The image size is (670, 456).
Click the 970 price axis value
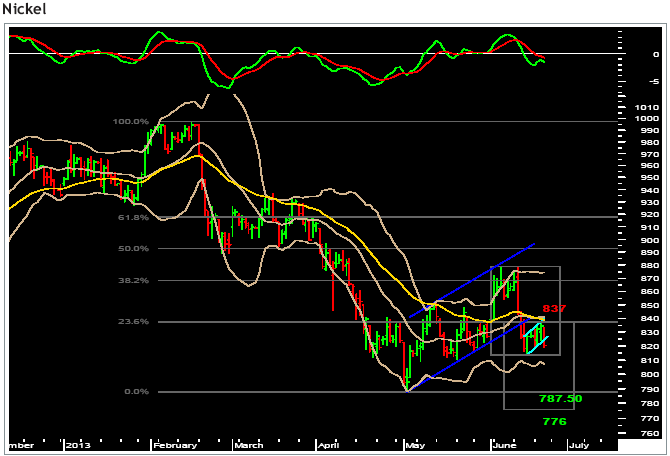pos(649,154)
